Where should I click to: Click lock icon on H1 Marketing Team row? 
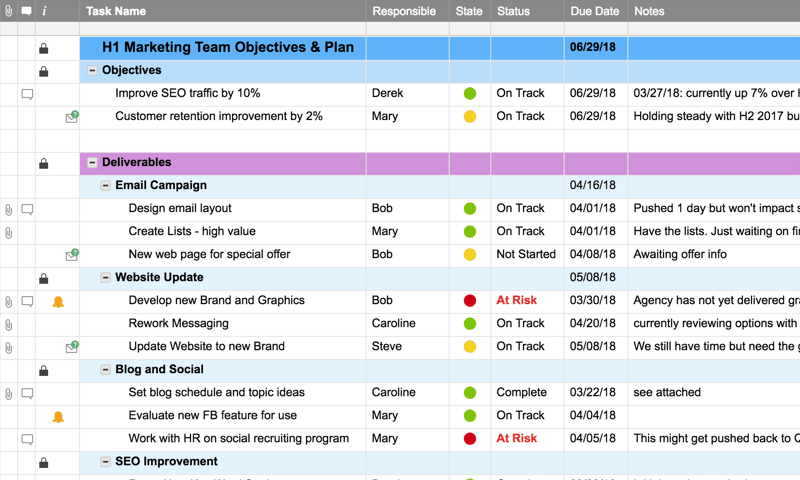(x=43, y=48)
